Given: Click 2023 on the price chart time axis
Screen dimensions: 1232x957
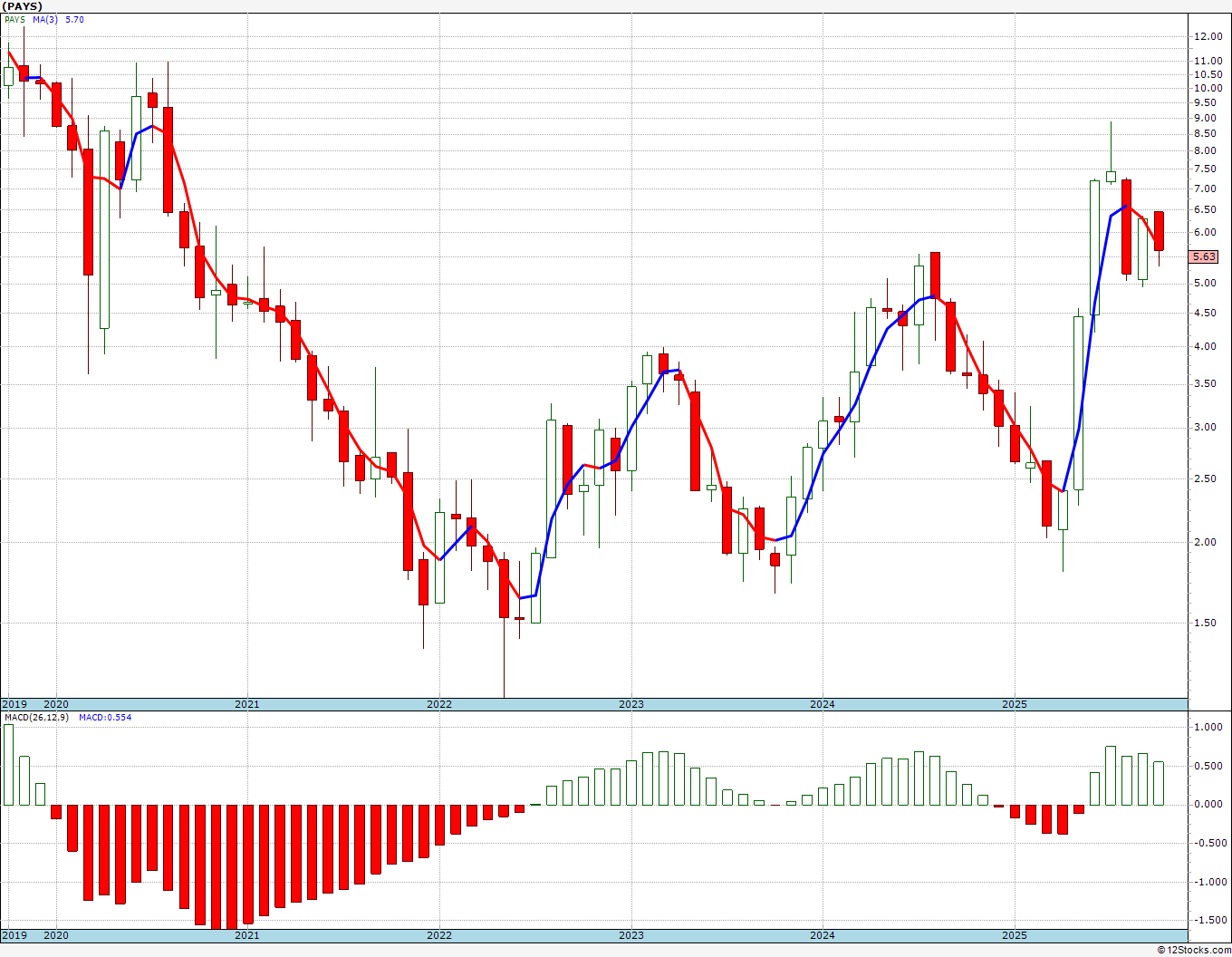Looking at the screenshot, I should click(x=631, y=704).
